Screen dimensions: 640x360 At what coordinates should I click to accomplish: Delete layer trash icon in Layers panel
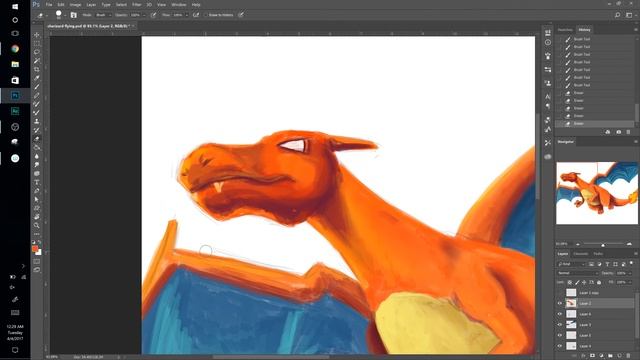point(628,356)
